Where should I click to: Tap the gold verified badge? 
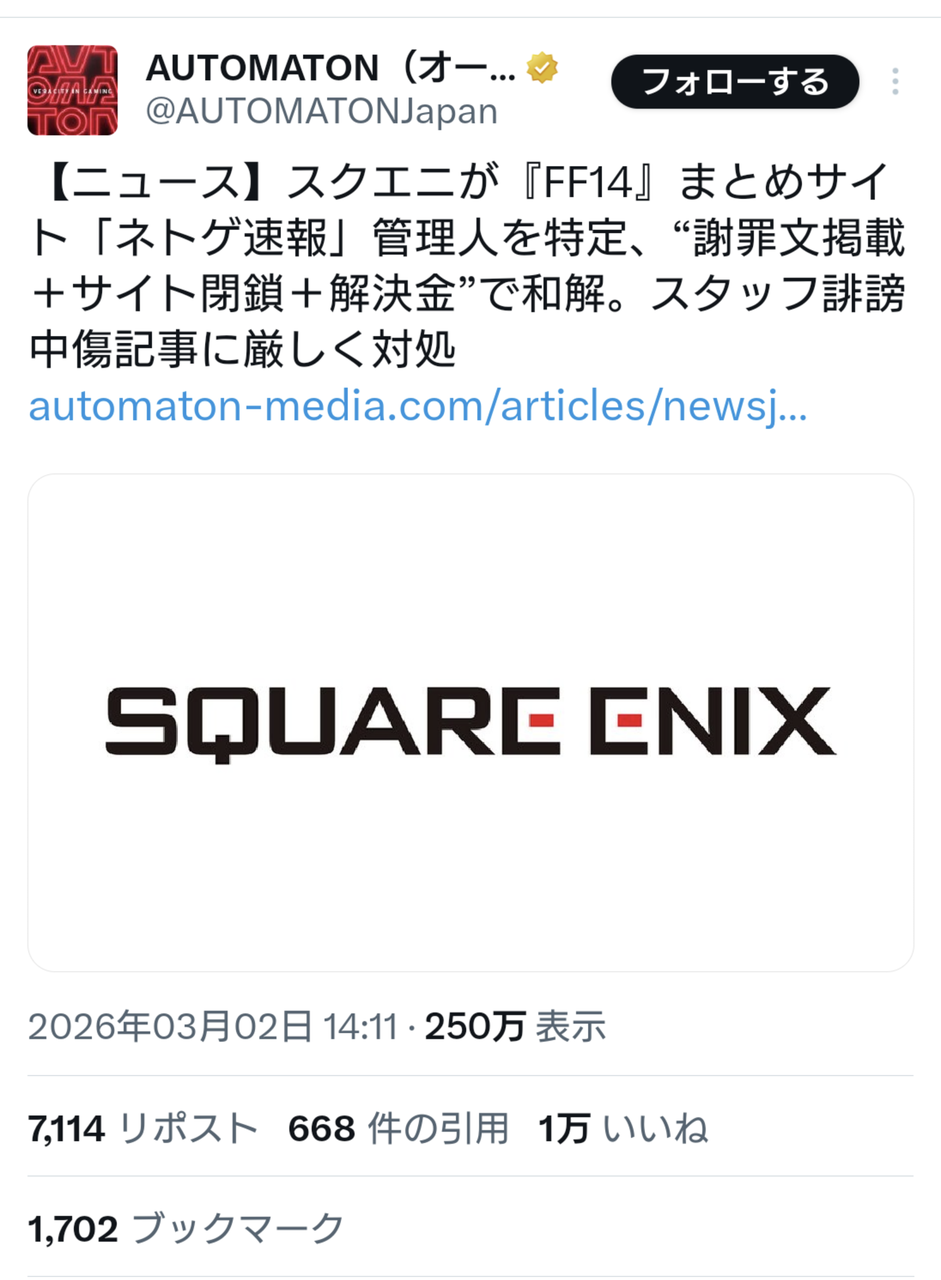542,69
